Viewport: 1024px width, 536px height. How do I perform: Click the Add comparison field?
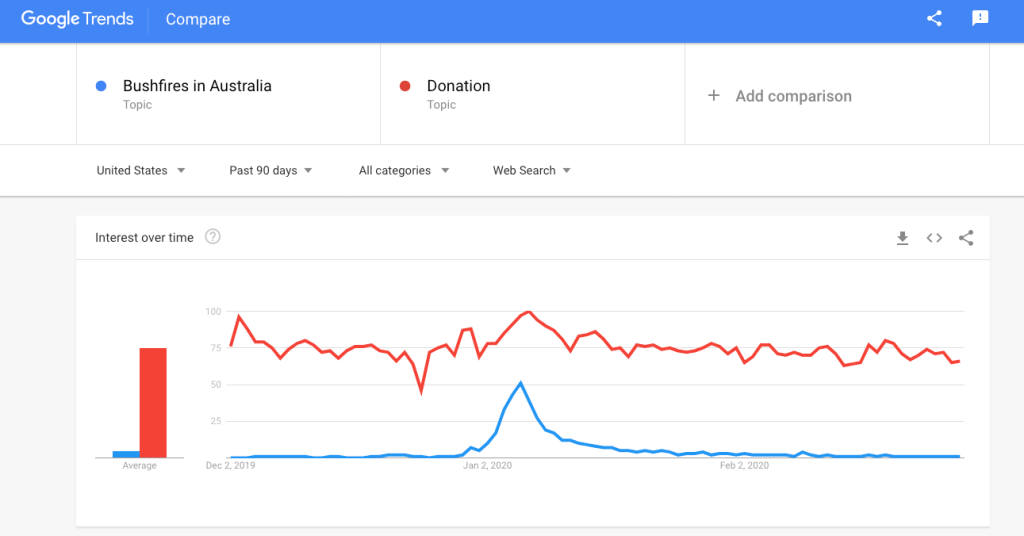(793, 96)
